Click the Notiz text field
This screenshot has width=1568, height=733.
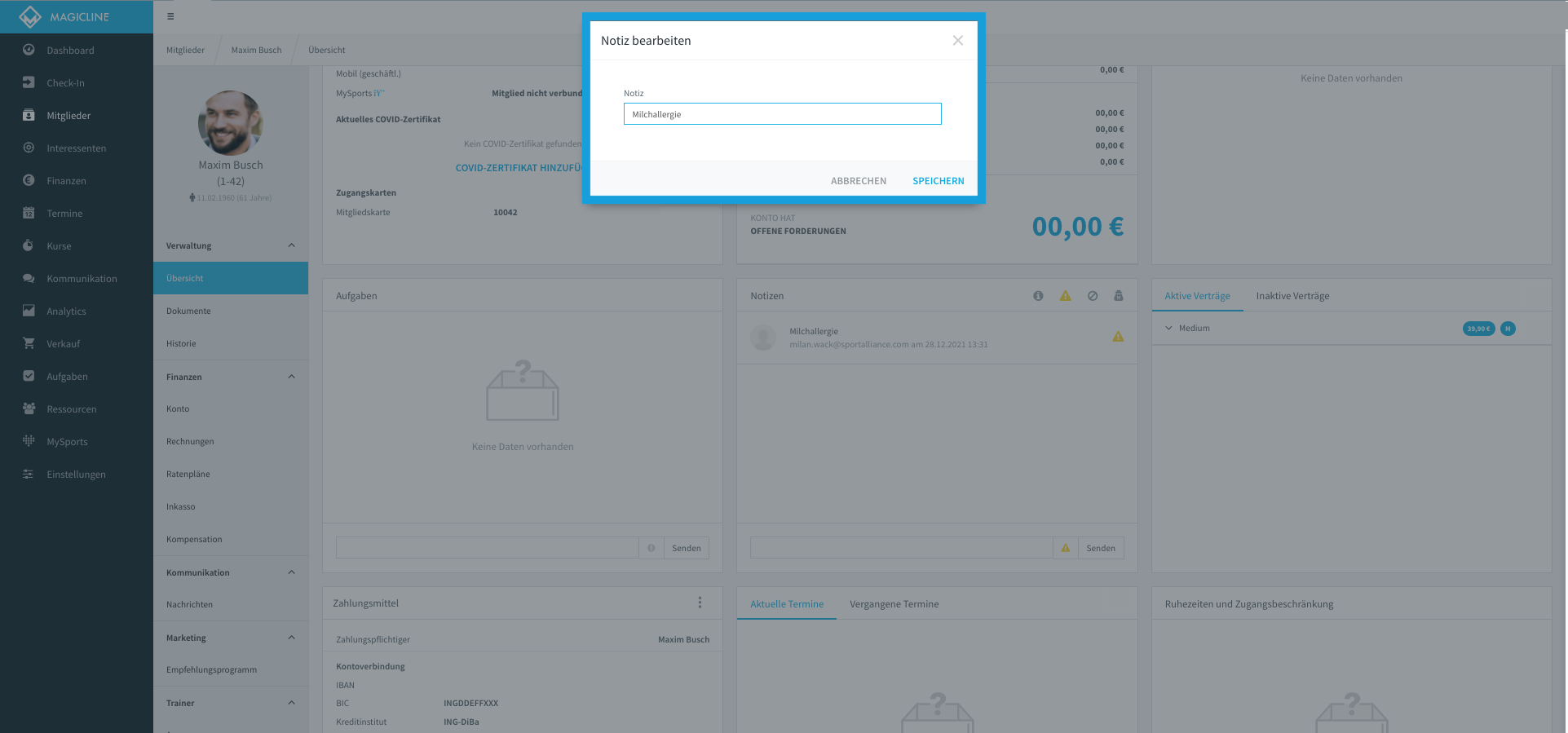(x=782, y=114)
